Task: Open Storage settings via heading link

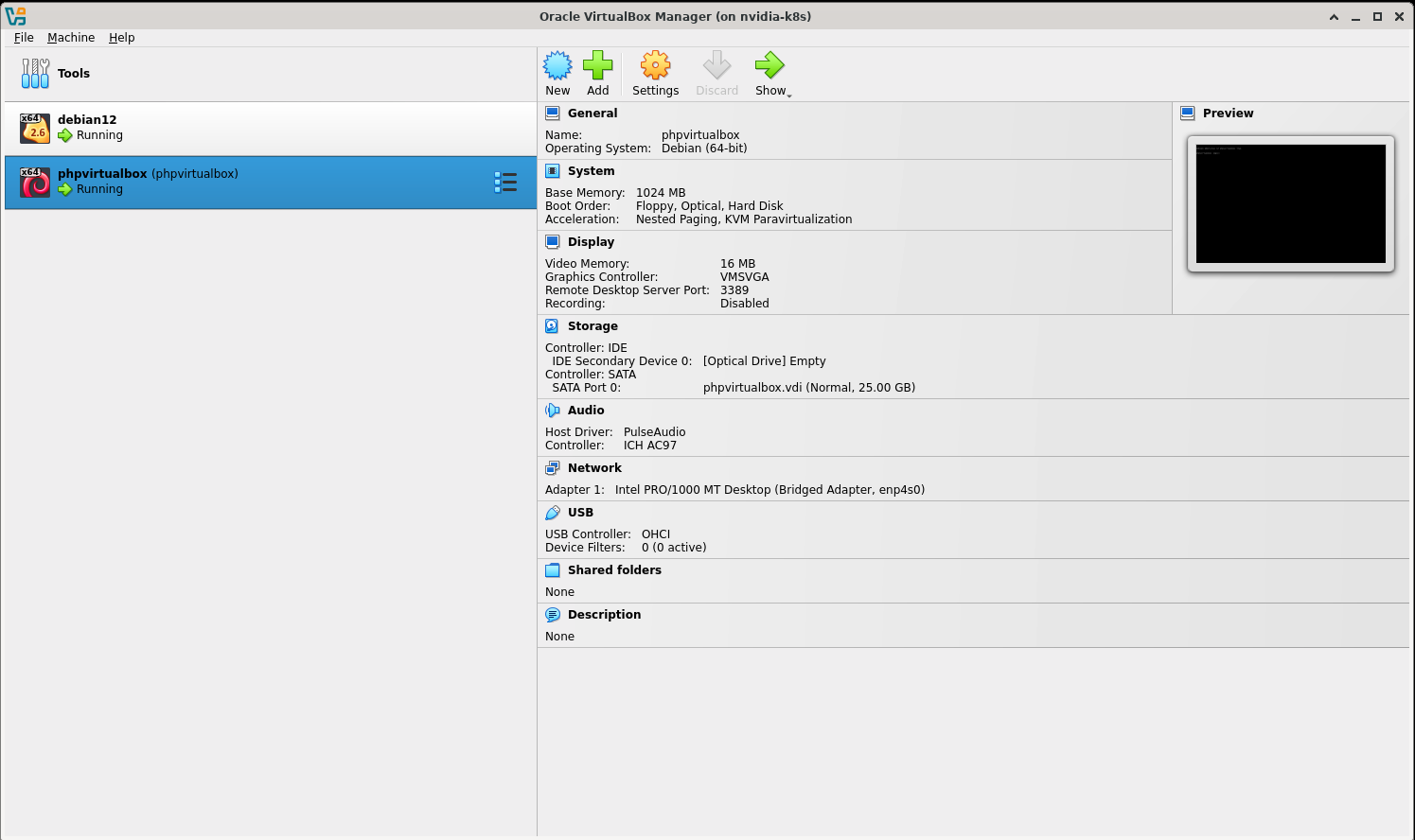Action: coord(593,326)
